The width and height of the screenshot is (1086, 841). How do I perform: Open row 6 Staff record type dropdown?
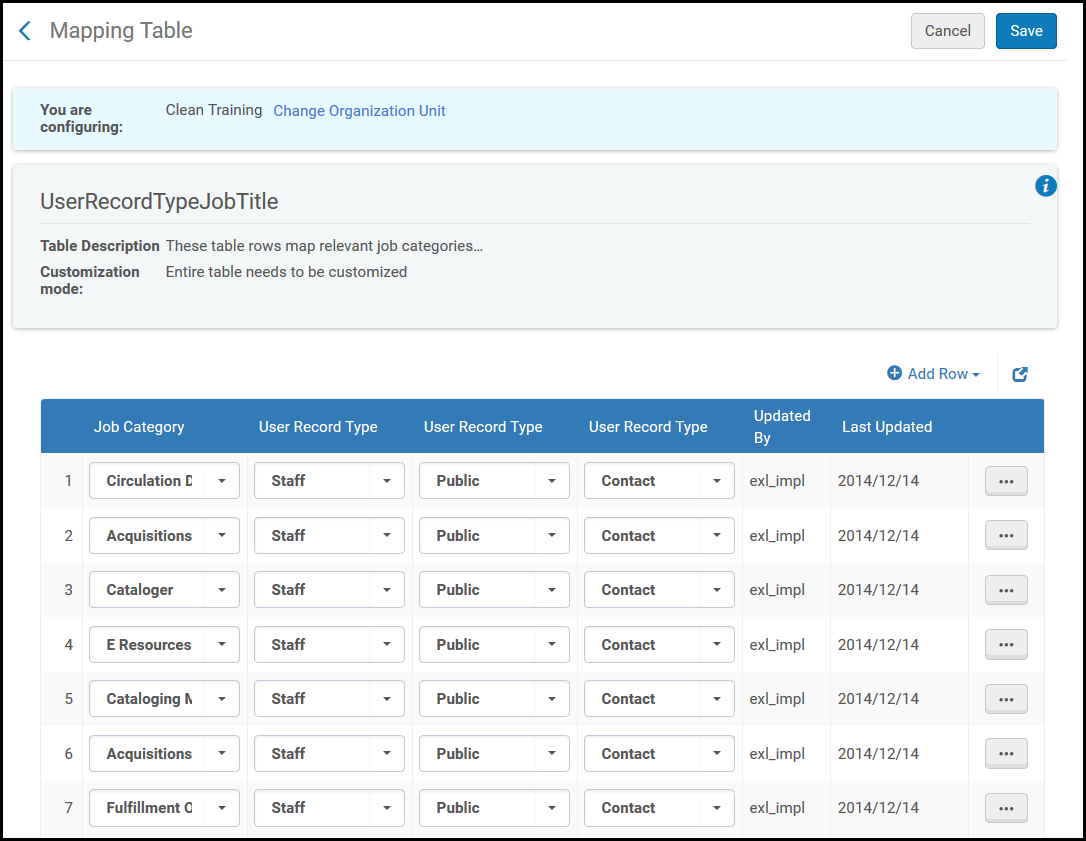click(x=329, y=753)
